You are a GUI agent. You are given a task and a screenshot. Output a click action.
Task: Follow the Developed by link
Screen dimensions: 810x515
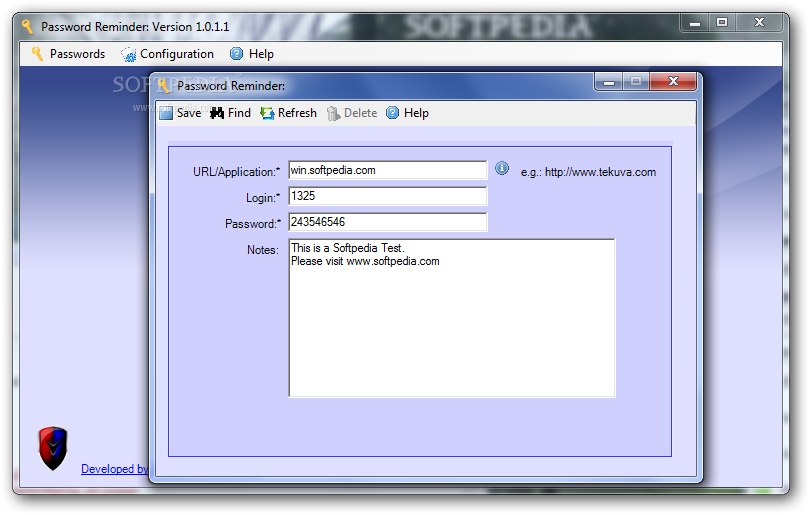tap(115, 469)
